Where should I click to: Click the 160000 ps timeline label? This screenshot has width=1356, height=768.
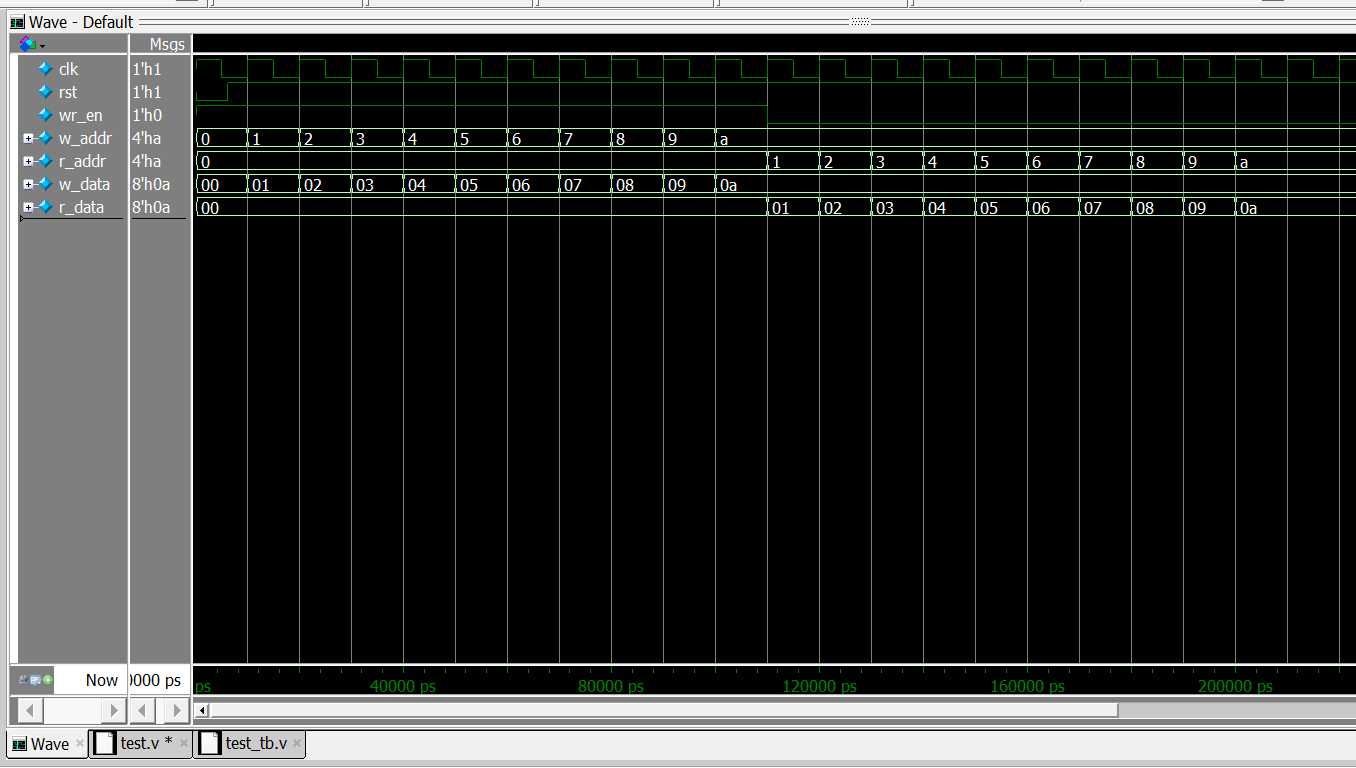click(1028, 687)
